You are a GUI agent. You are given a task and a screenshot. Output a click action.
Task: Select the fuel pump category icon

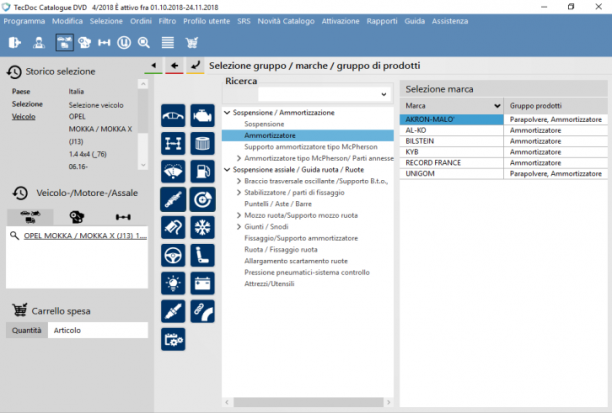202,171
